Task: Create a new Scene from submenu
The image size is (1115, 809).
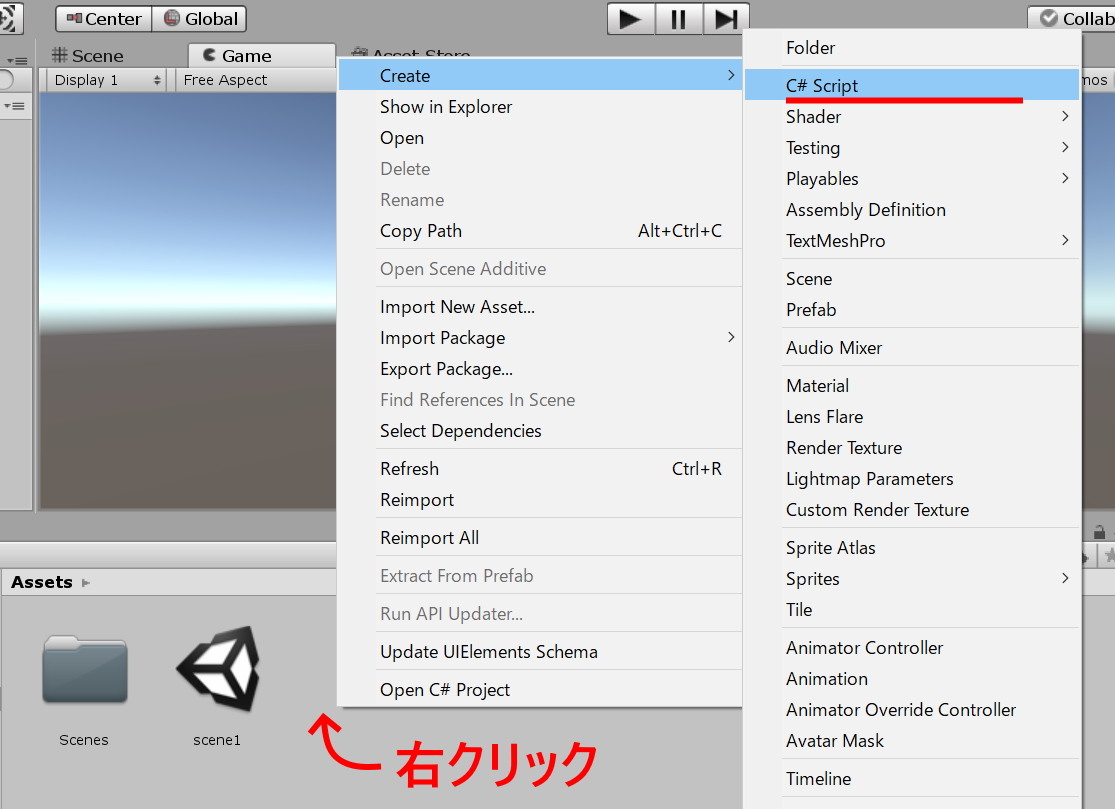Action: (x=912, y=279)
